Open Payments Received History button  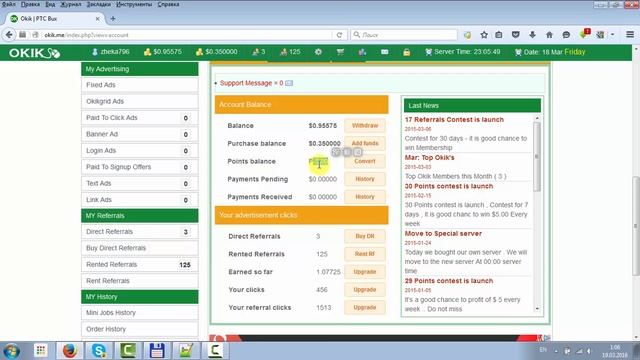[365, 197]
